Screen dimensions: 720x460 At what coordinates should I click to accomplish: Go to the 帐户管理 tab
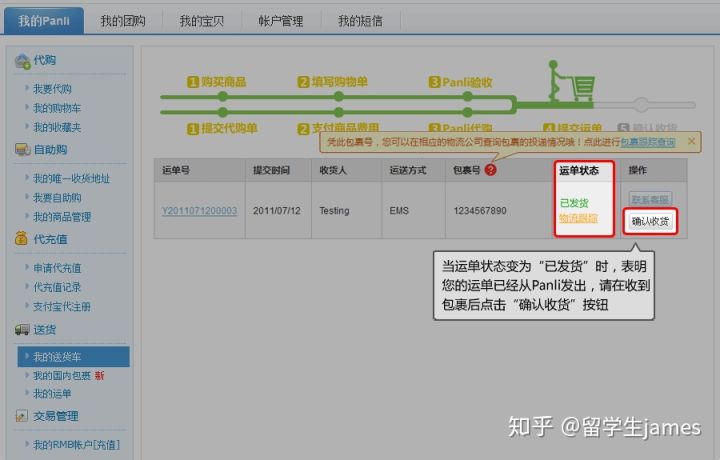pyautogui.click(x=281, y=21)
